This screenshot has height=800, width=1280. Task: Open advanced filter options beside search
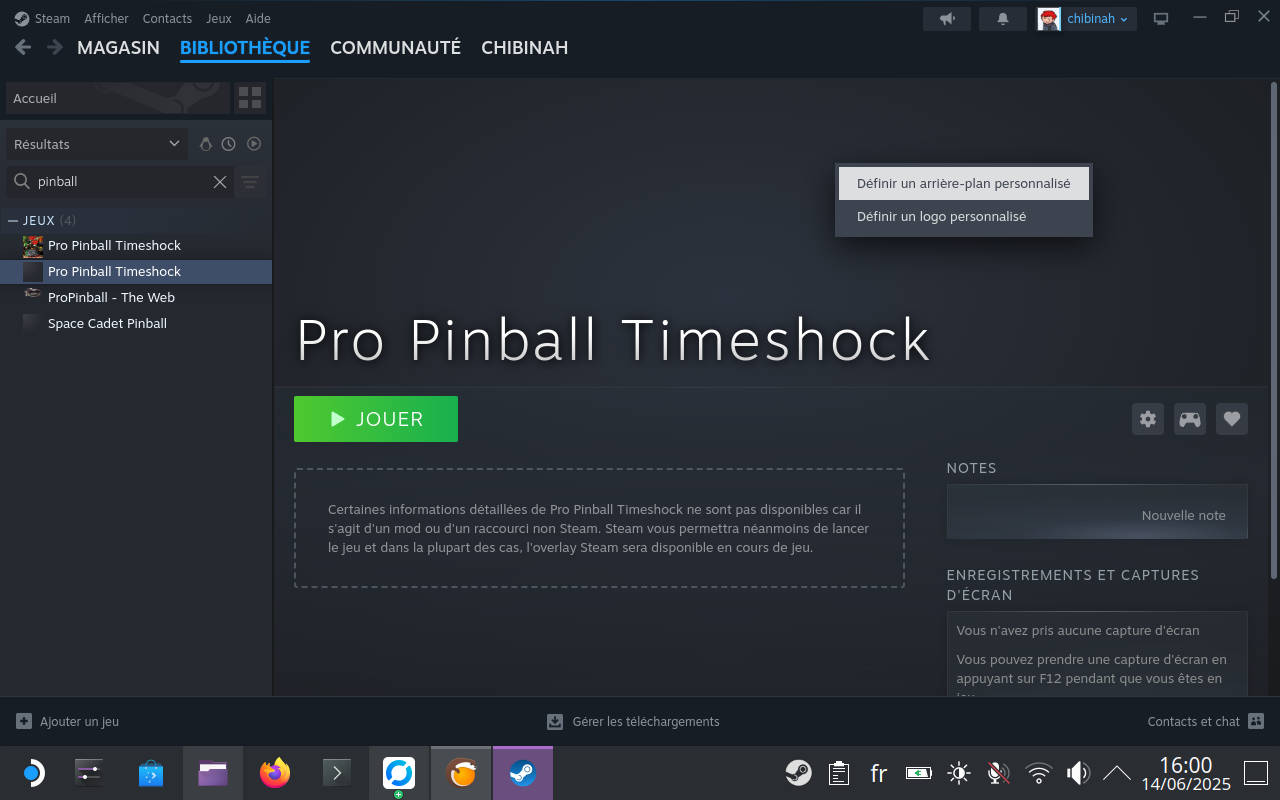point(250,182)
